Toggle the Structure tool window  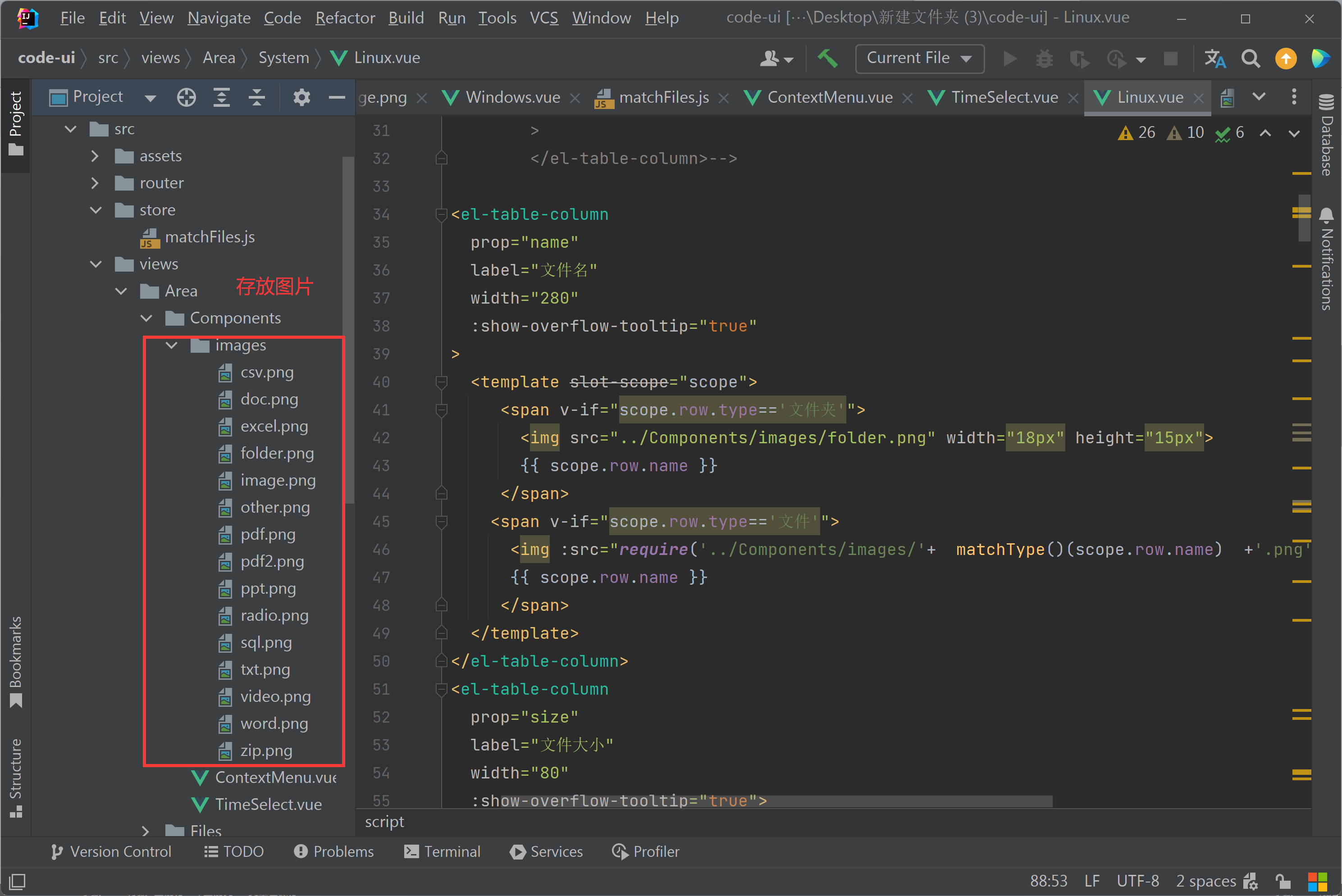point(15,777)
